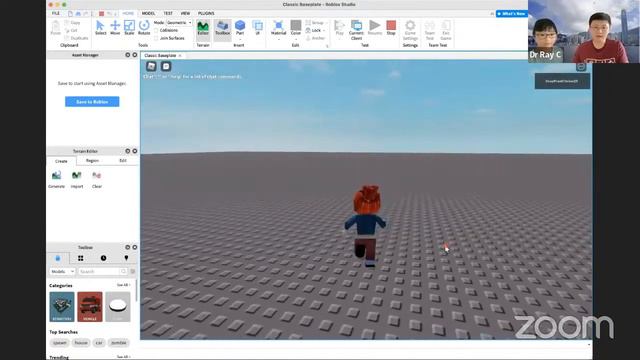This screenshot has height=360, width=640.
Task: Open the FILE menu
Action: coord(56,13)
